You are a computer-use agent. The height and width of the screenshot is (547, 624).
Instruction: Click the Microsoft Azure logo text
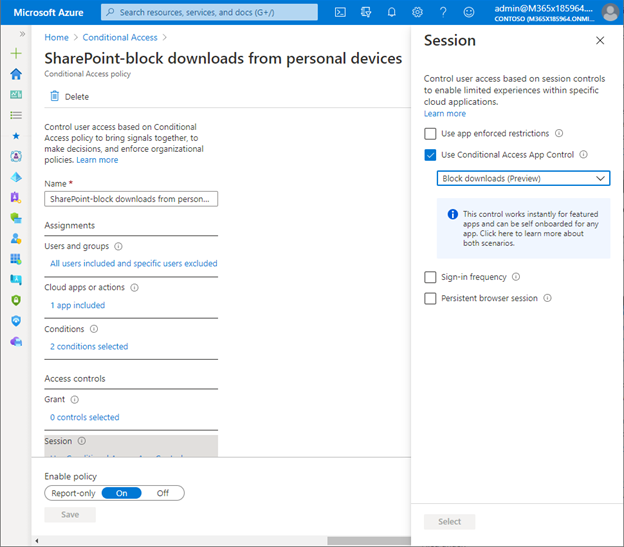tap(48, 13)
